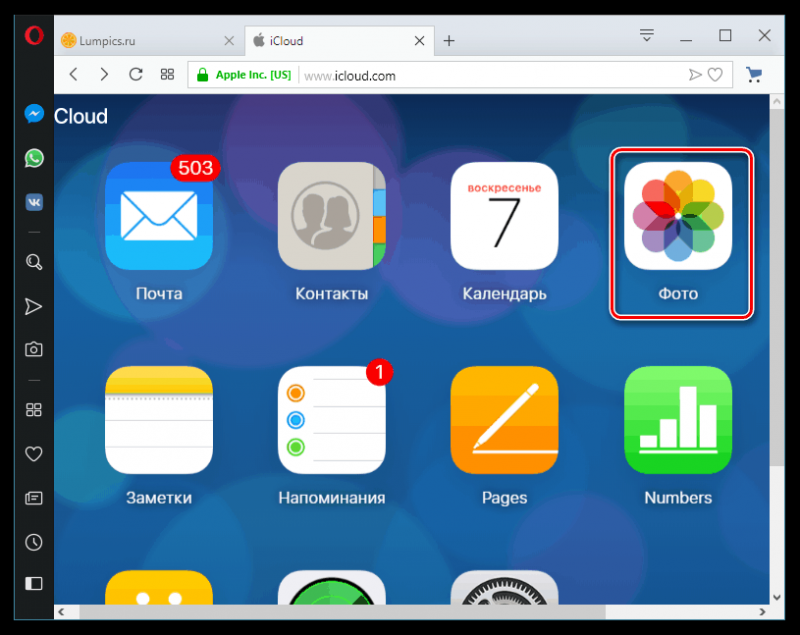This screenshot has width=800, height=635.
Task: Click the Apple Inc. [US] certificate label
Action: pos(253,75)
